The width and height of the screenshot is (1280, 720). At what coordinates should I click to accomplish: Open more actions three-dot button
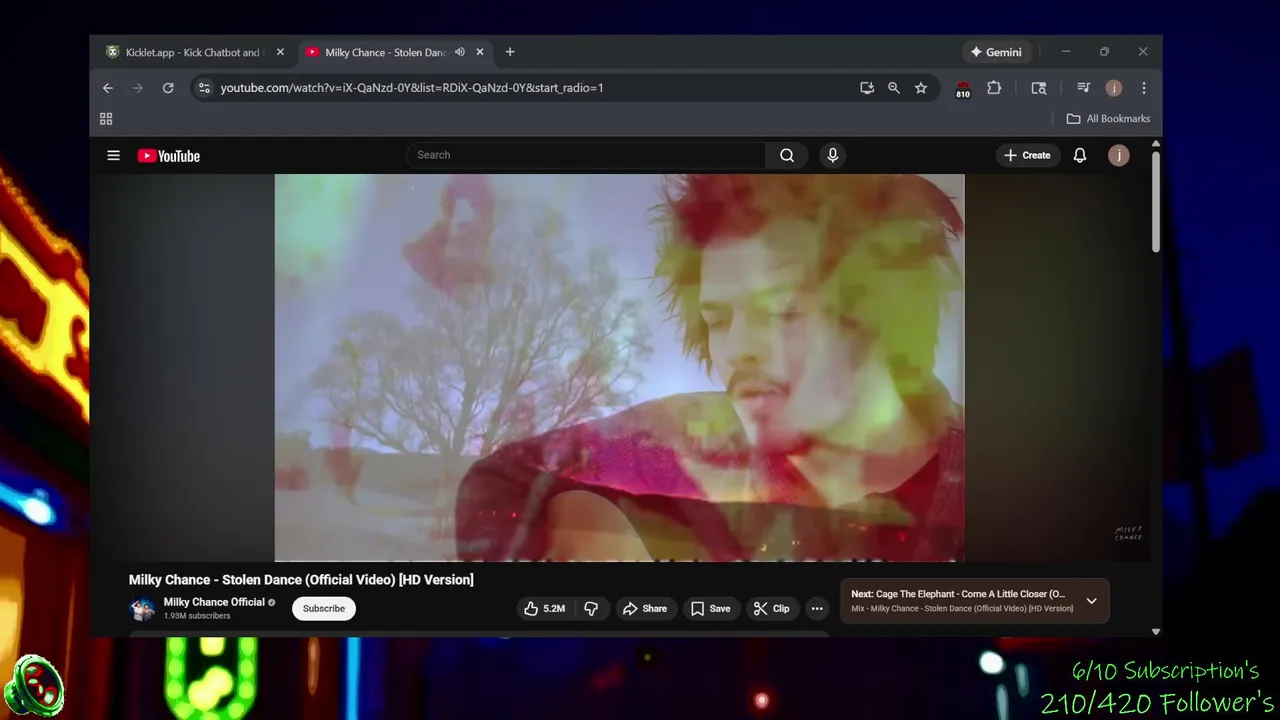click(817, 608)
